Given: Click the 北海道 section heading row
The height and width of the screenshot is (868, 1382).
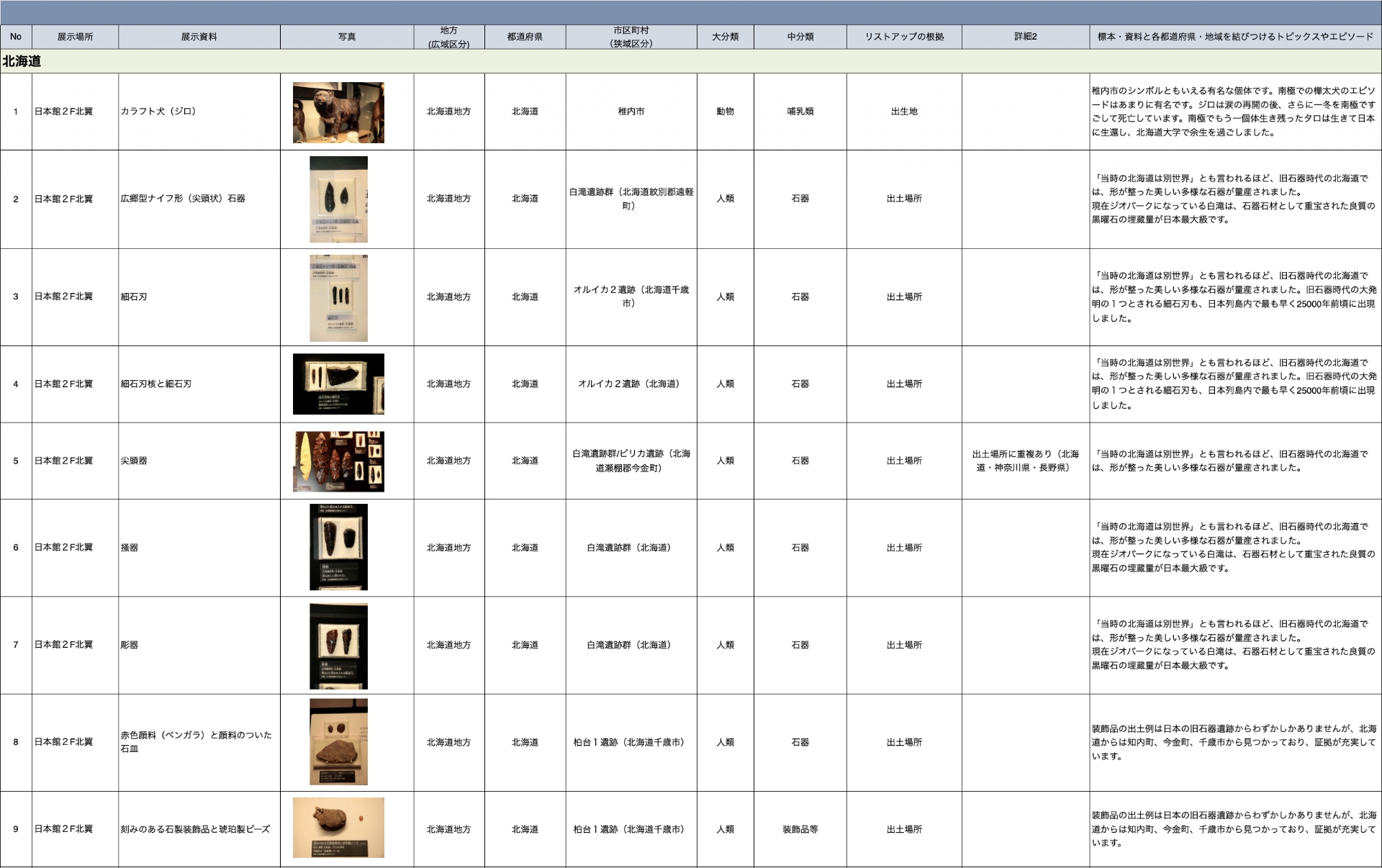Looking at the screenshot, I should (x=22, y=61).
